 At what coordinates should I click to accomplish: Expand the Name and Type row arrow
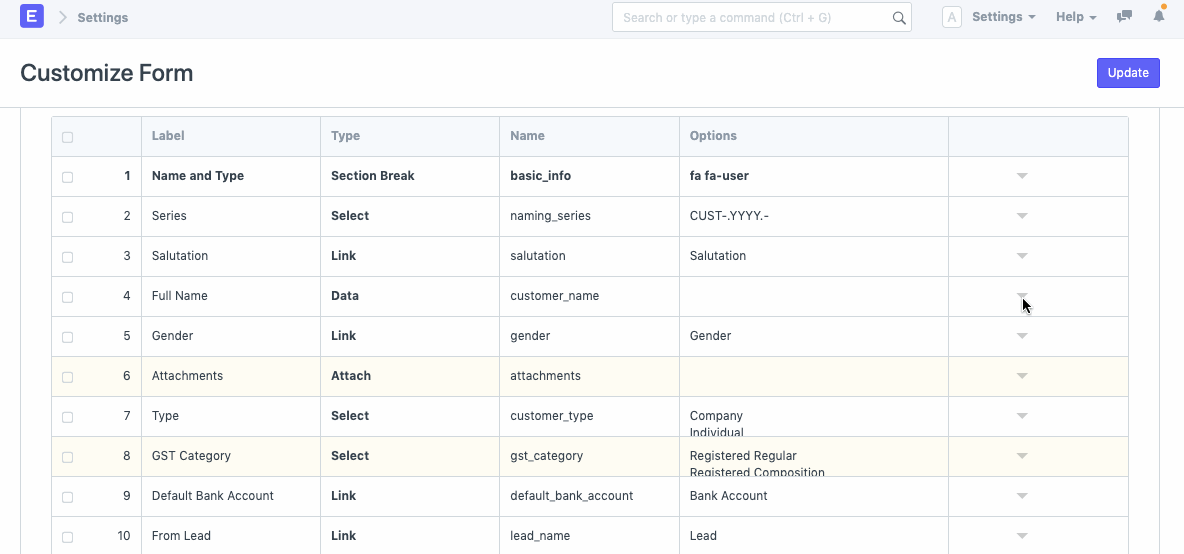(1022, 176)
